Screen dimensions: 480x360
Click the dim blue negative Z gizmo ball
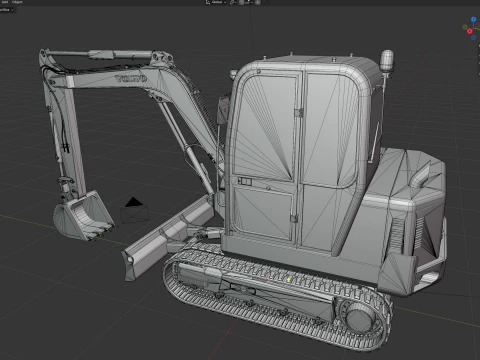(473, 38)
